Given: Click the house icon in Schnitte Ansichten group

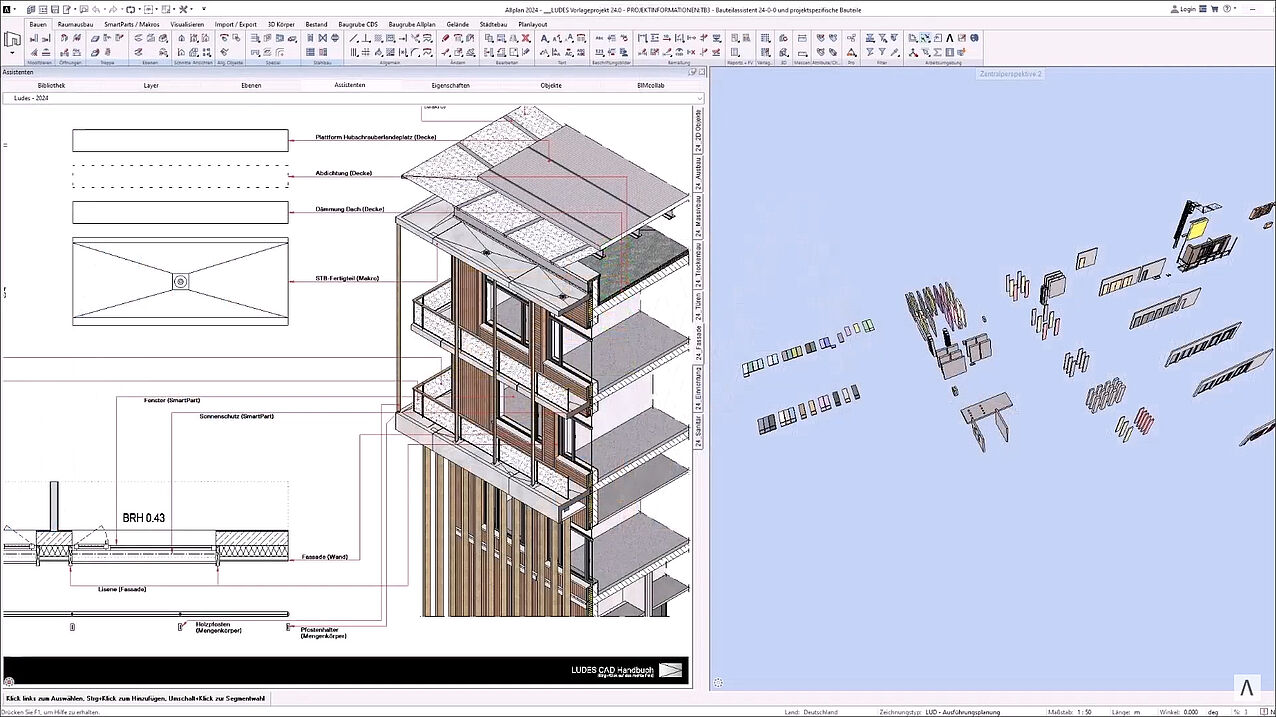Looking at the screenshot, I should coord(181,38).
